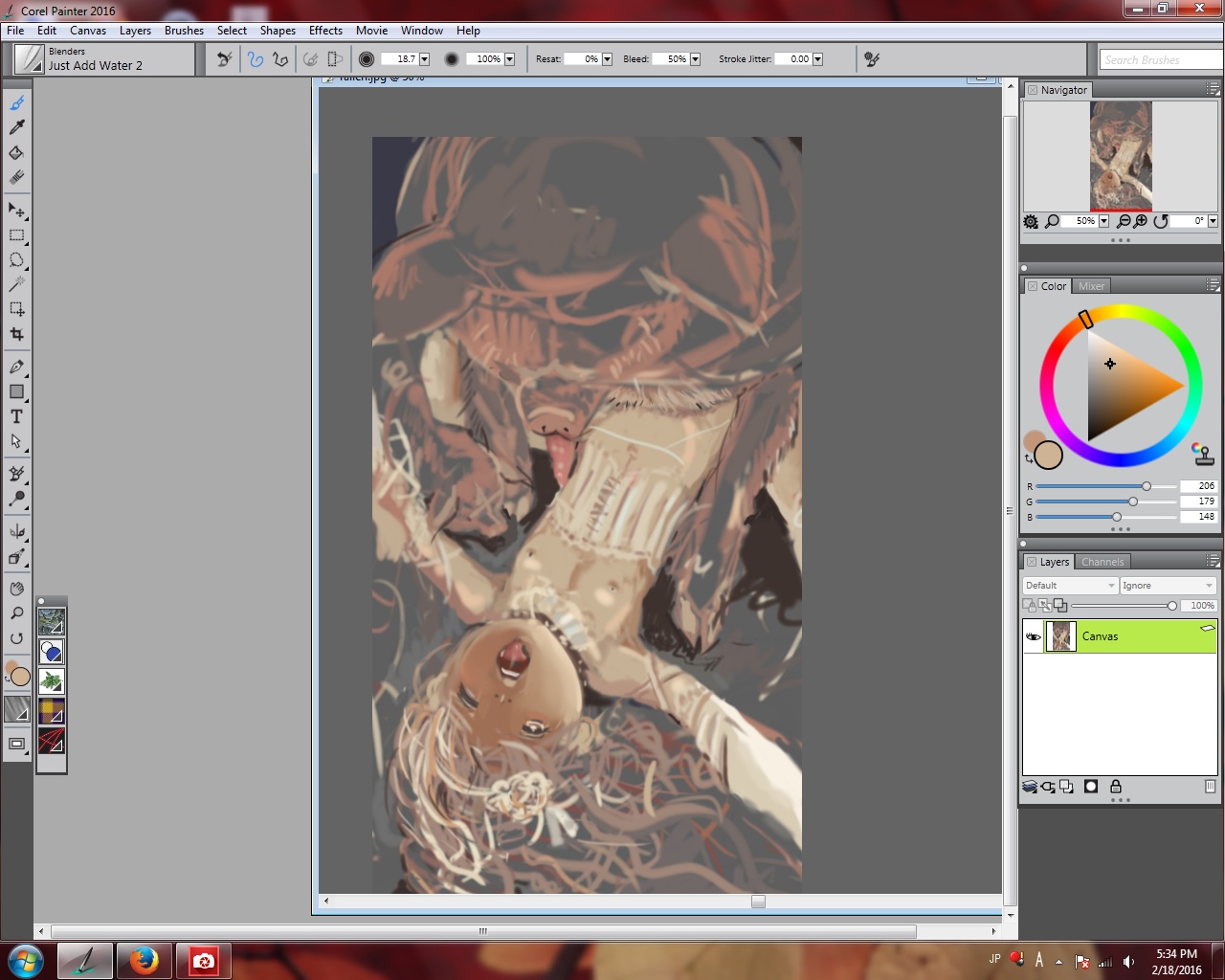Screen dimensions: 1225x980
Task: Select straight-line strokes mode
Action: coord(280,59)
